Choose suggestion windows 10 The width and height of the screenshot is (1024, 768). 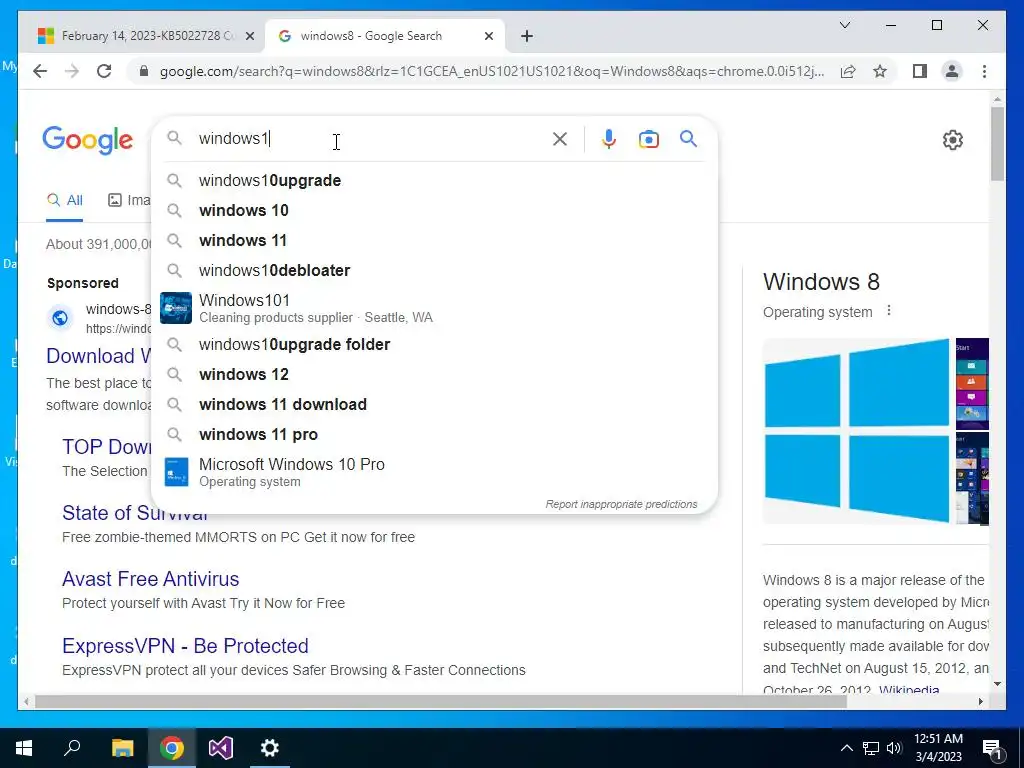click(434, 210)
